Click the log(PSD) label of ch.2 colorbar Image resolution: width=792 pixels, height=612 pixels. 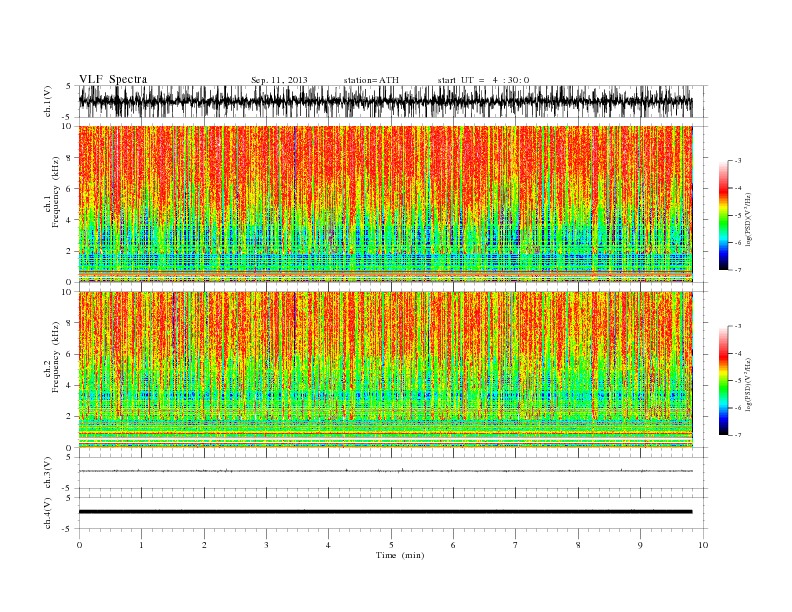[748, 384]
